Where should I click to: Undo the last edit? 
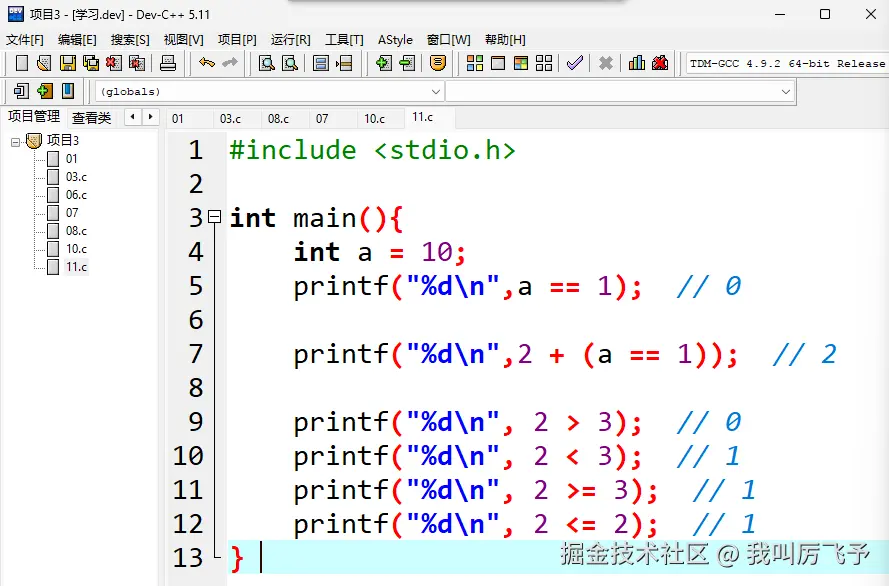coord(207,63)
